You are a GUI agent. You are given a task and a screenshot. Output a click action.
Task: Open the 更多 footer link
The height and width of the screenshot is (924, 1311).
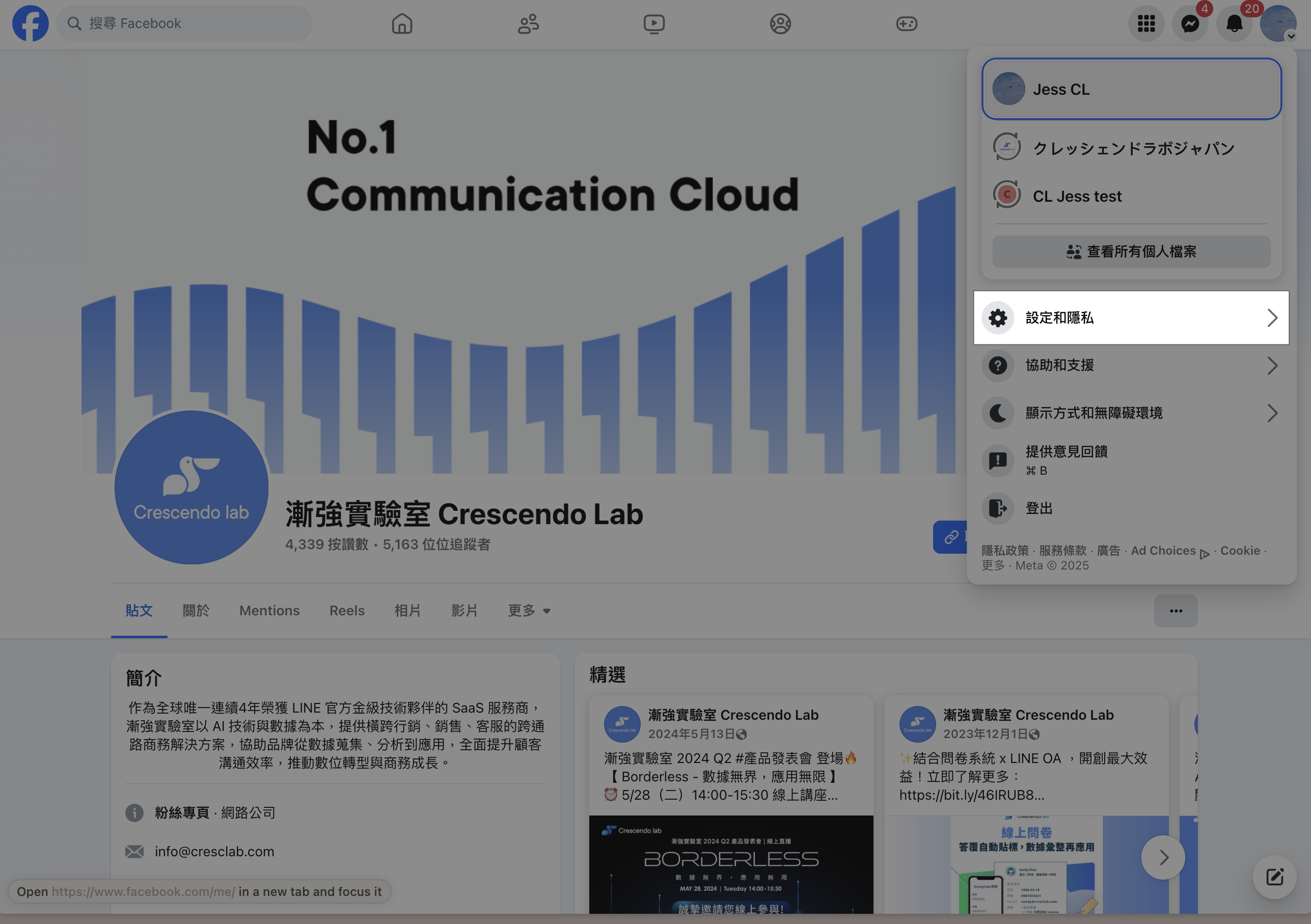(x=994, y=565)
